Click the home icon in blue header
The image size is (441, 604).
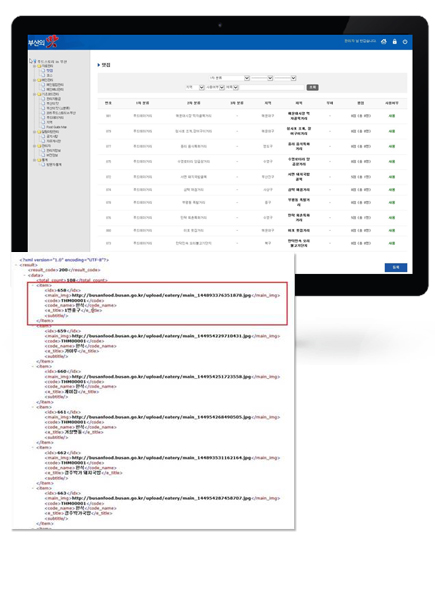pyautogui.click(x=384, y=42)
